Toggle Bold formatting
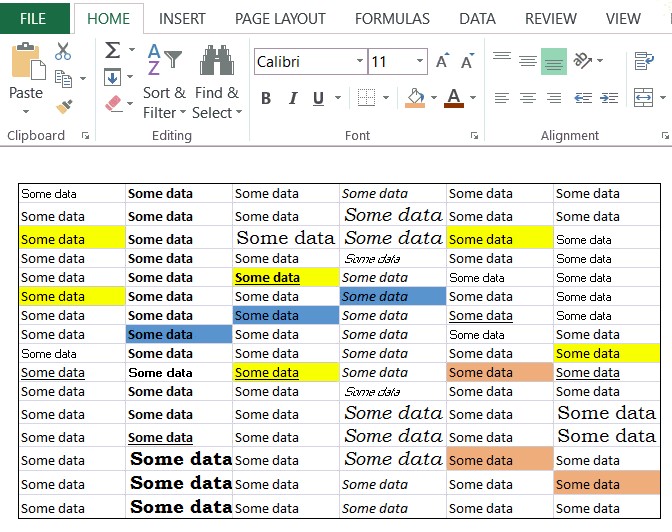672x532 pixels. tap(266, 98)
